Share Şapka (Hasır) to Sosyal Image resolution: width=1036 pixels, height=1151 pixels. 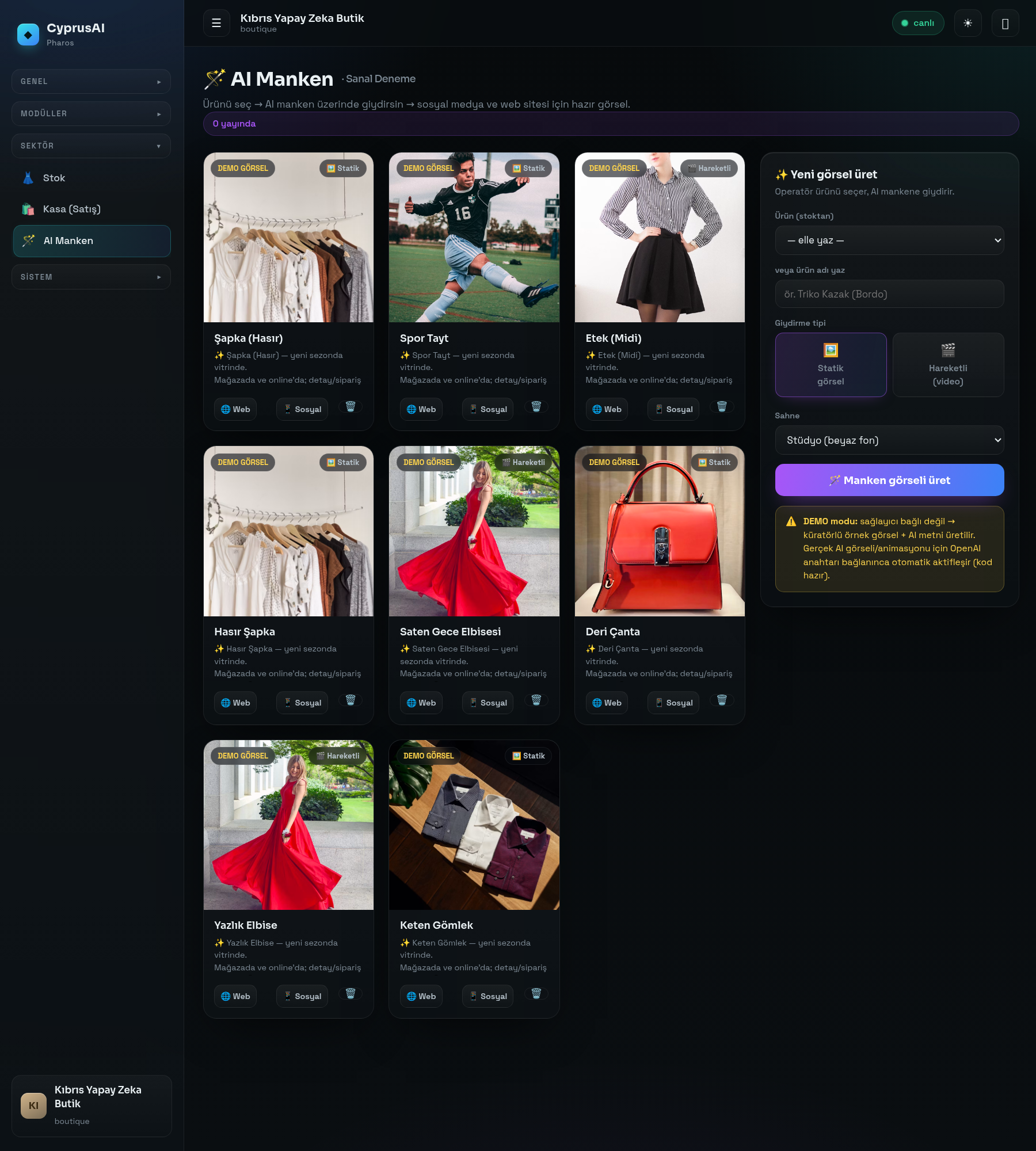[302, 409]
